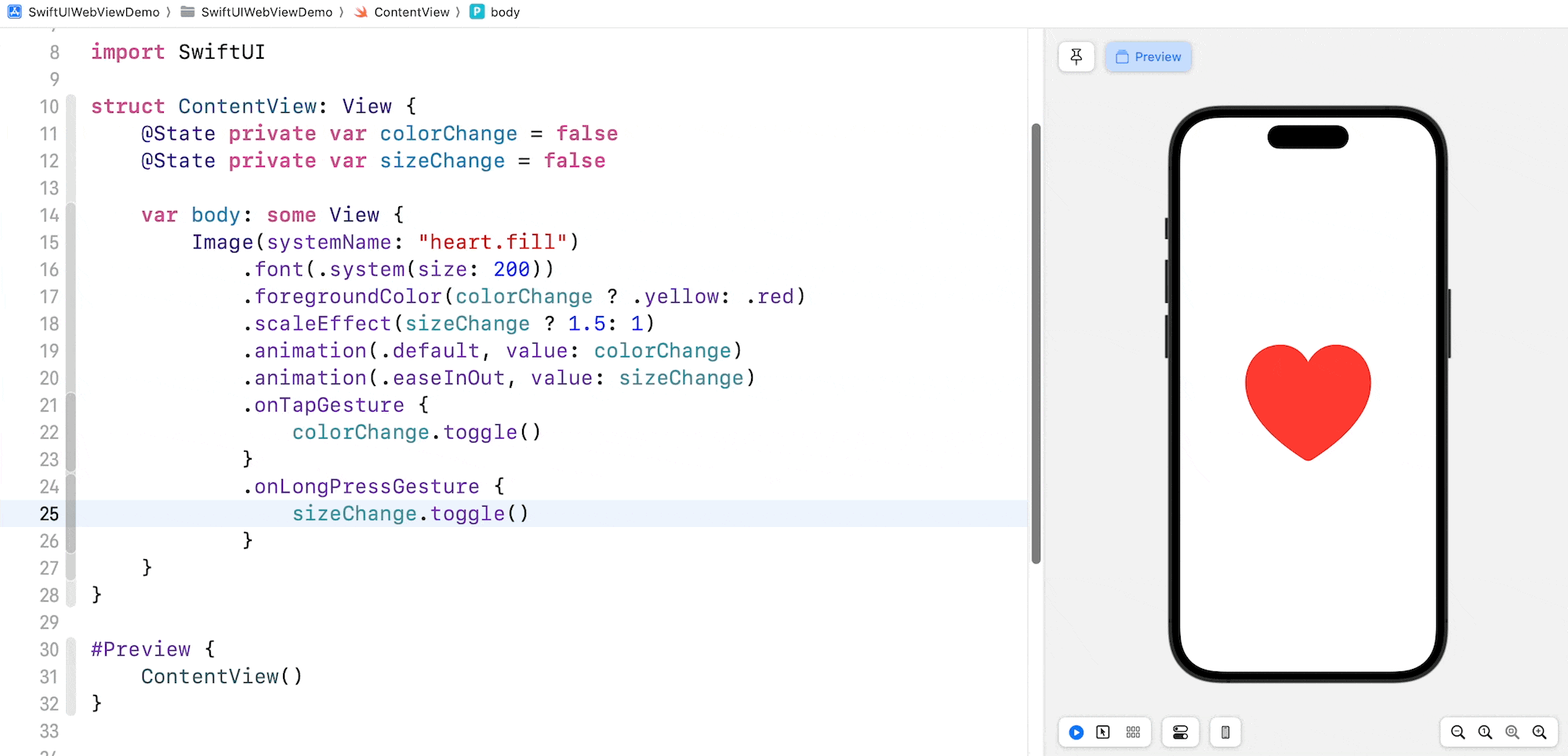Zoom in the preview canvas
The image size is (1568, 756).
pos(1540,732)
